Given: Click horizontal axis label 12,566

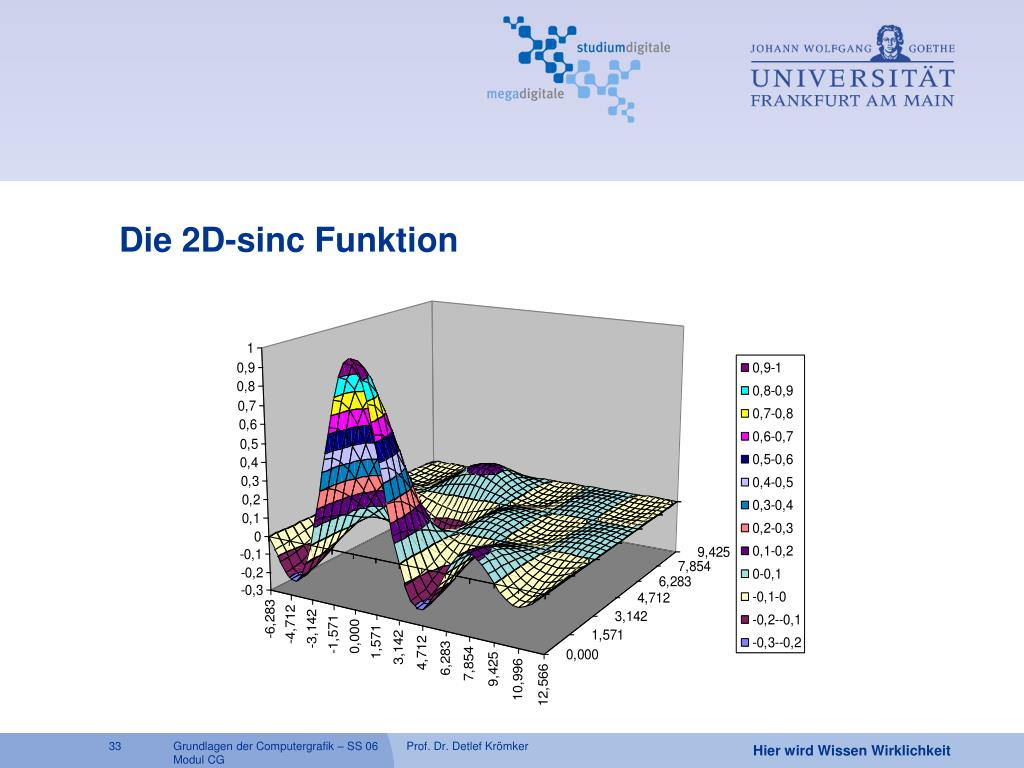Looking at the screenshot, I should (x=543, y=684).
